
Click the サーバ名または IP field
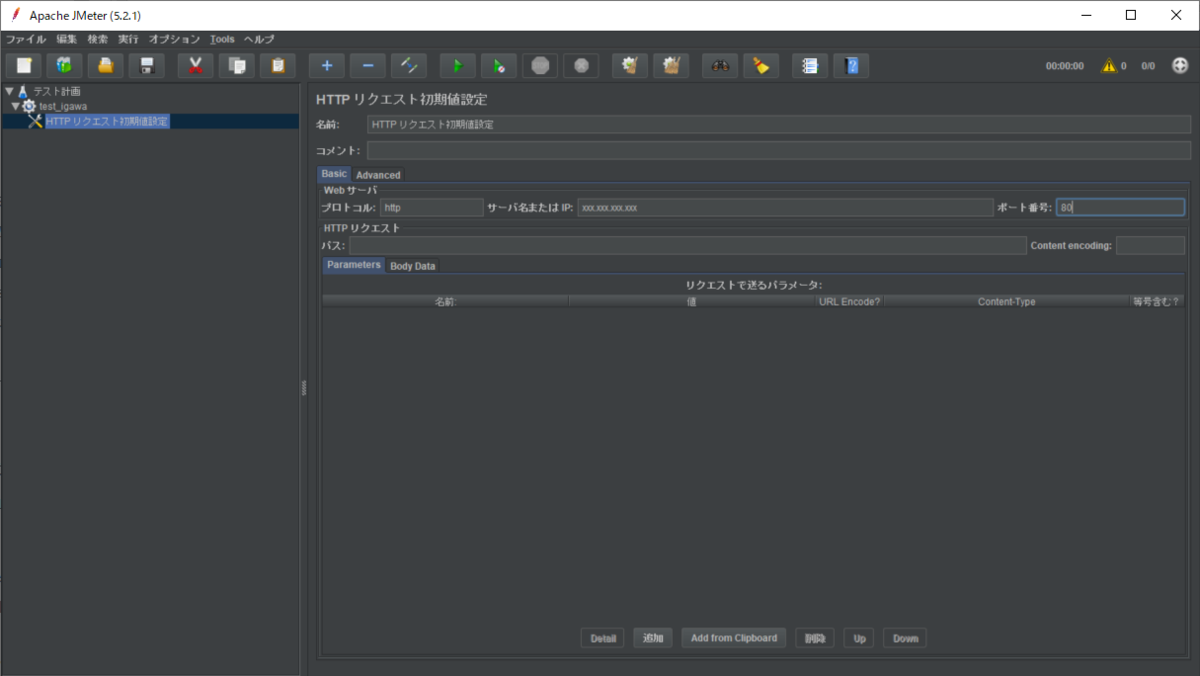pos(785,207)
